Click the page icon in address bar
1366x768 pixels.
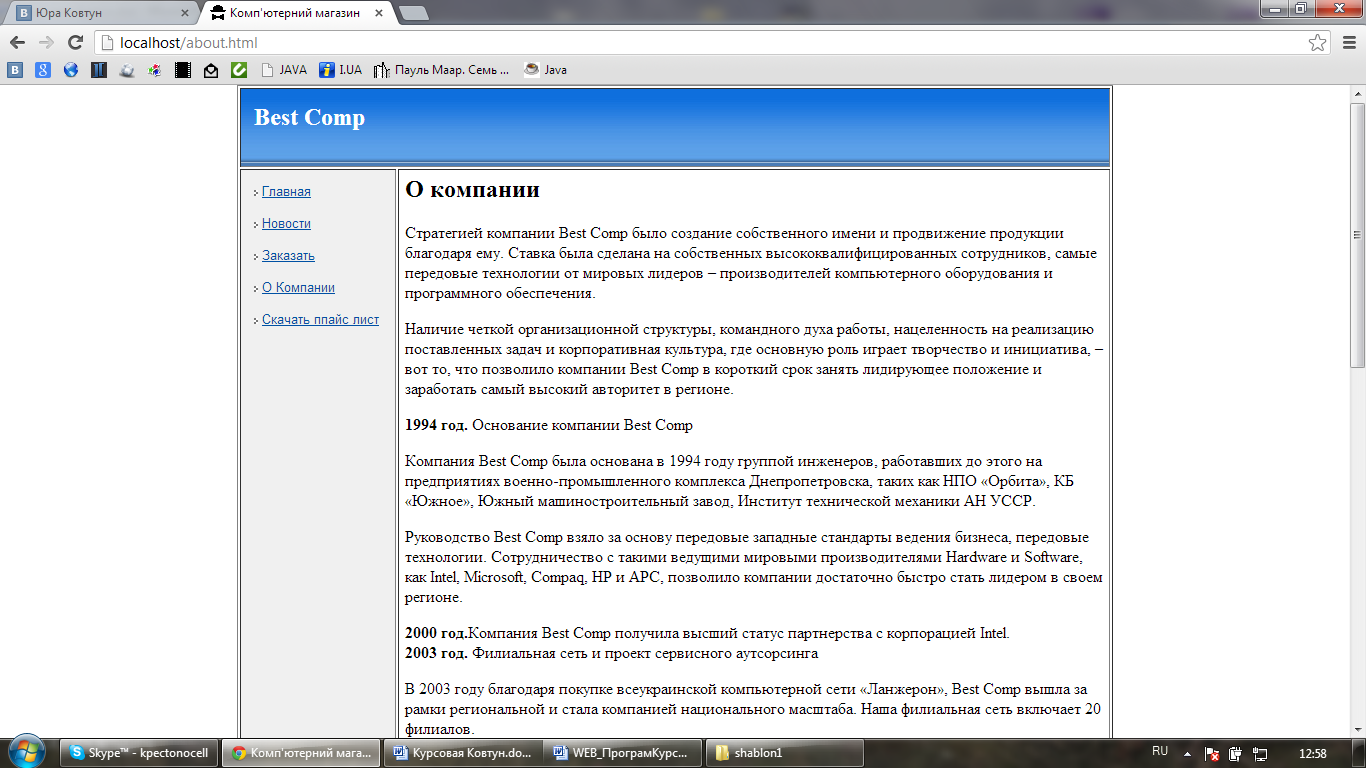point(107,42)
